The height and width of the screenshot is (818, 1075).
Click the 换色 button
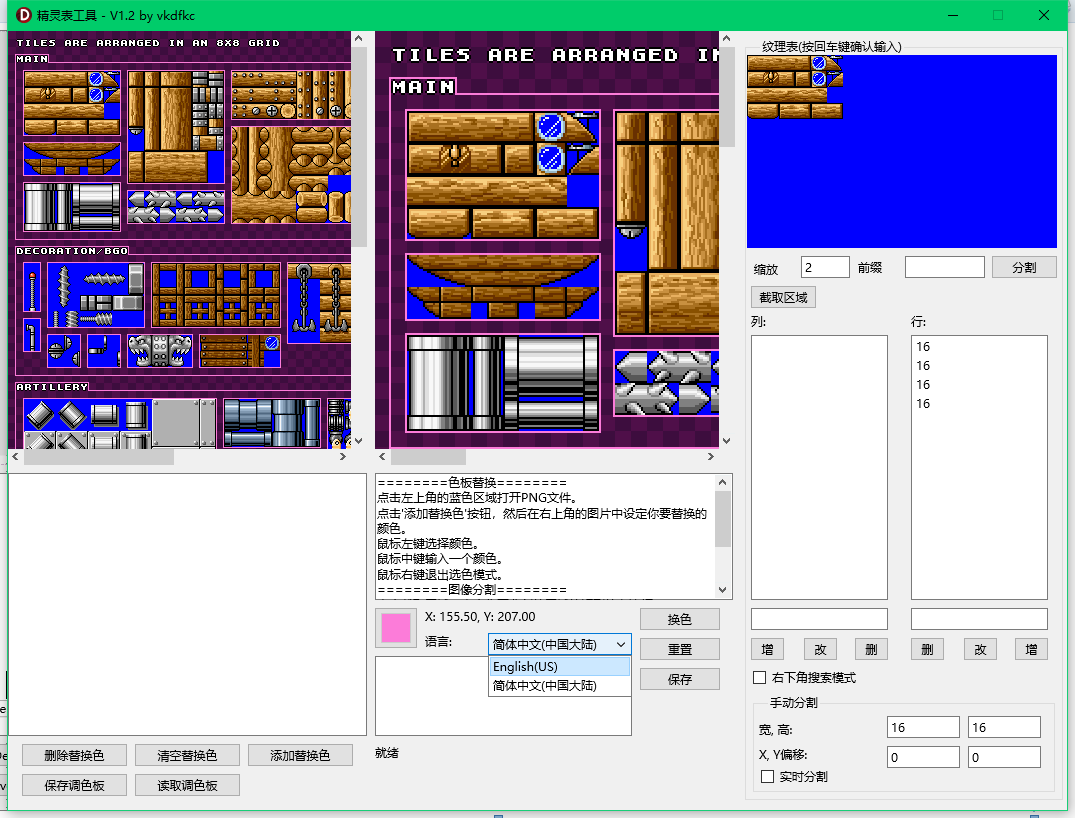(679, 619)
